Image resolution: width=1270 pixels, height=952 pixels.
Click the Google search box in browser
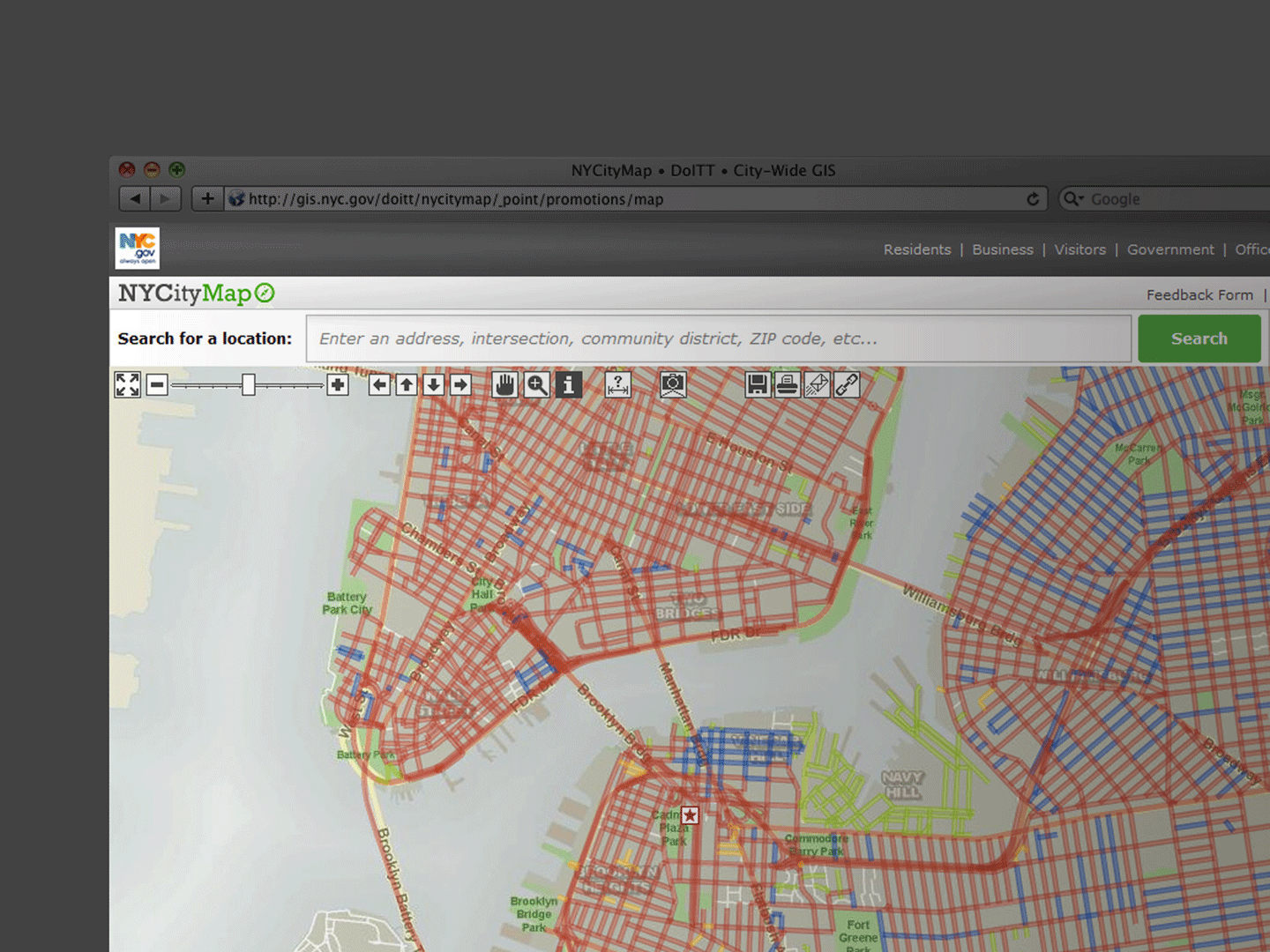pos(1164,199)
